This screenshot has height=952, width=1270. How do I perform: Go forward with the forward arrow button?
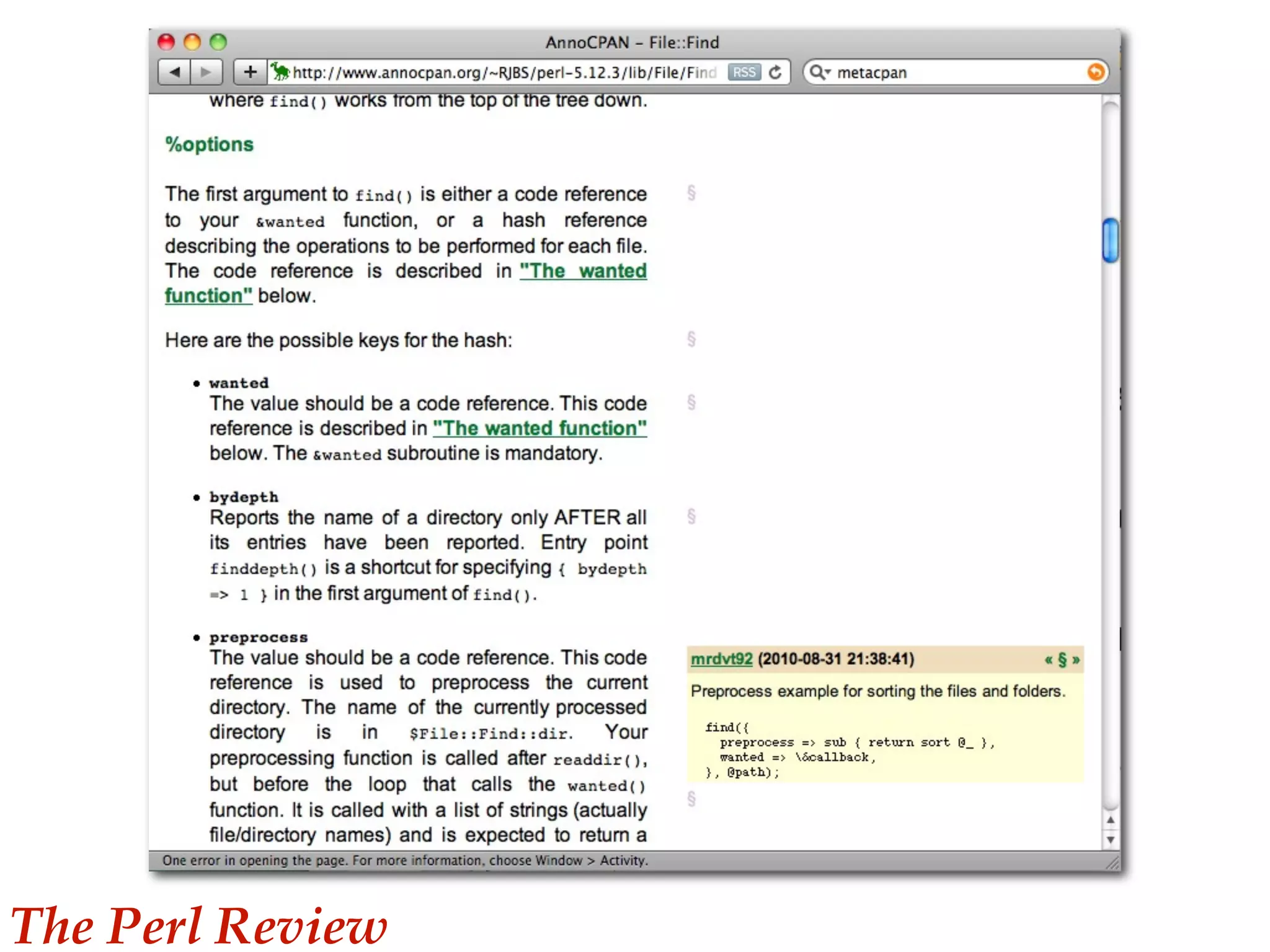click(206, 73)
